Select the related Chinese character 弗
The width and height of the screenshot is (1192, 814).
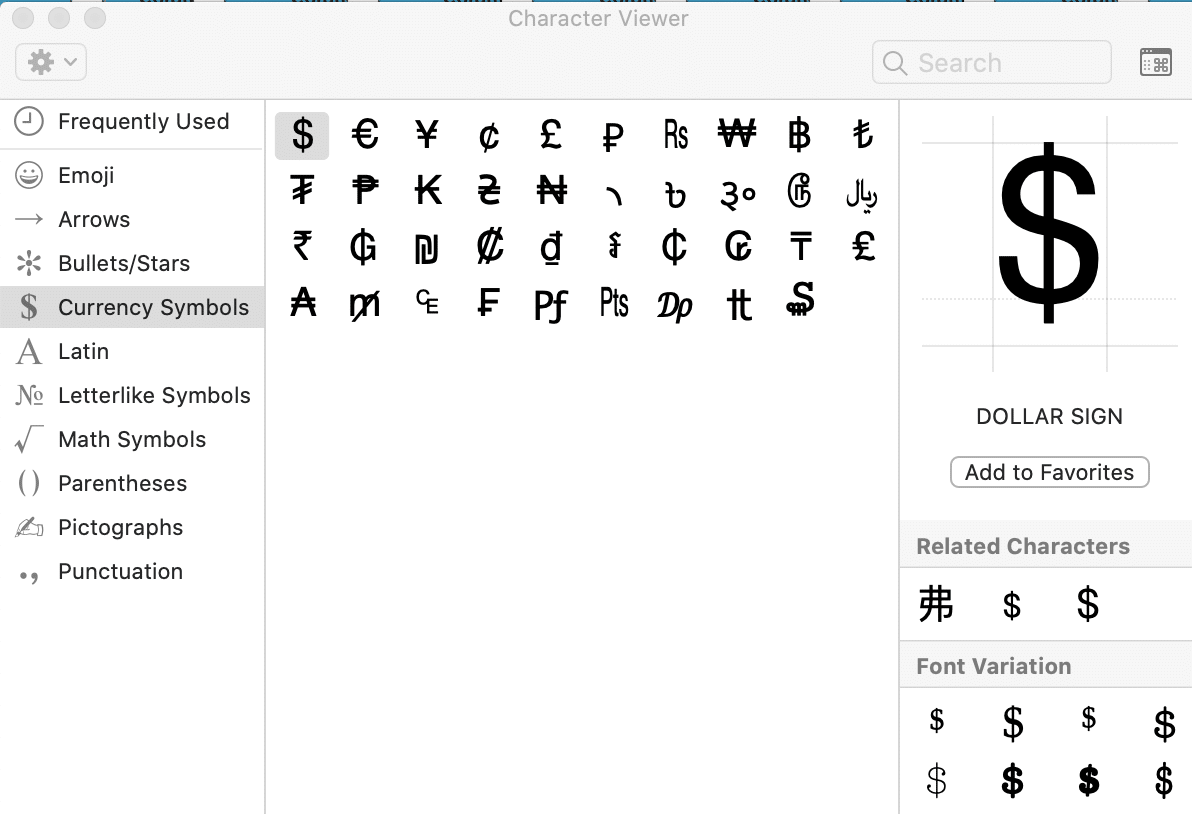click(936, 605)
